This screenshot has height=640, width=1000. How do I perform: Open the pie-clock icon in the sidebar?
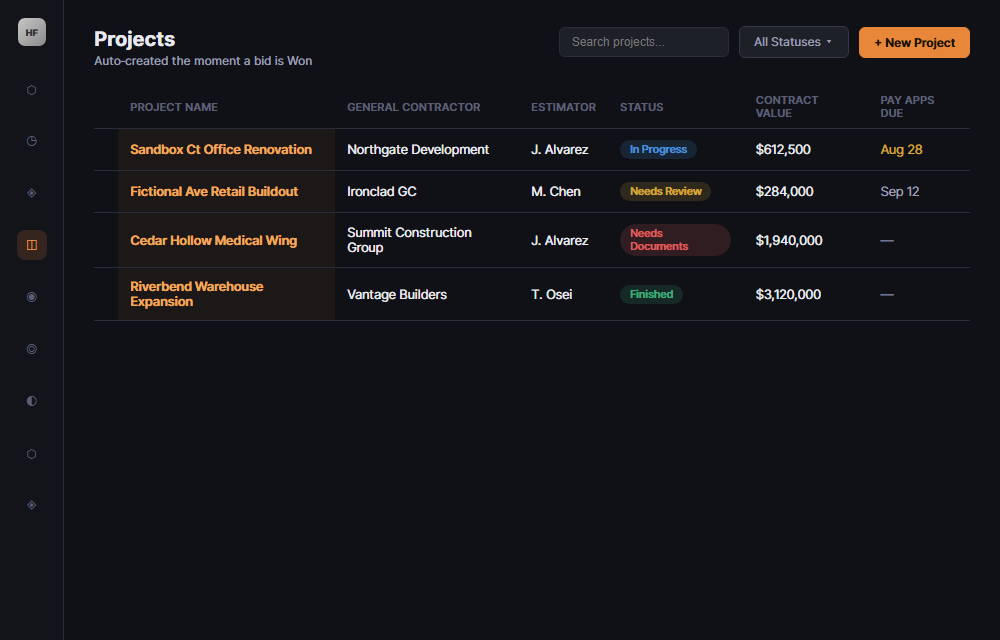click(x=31, y=141)
